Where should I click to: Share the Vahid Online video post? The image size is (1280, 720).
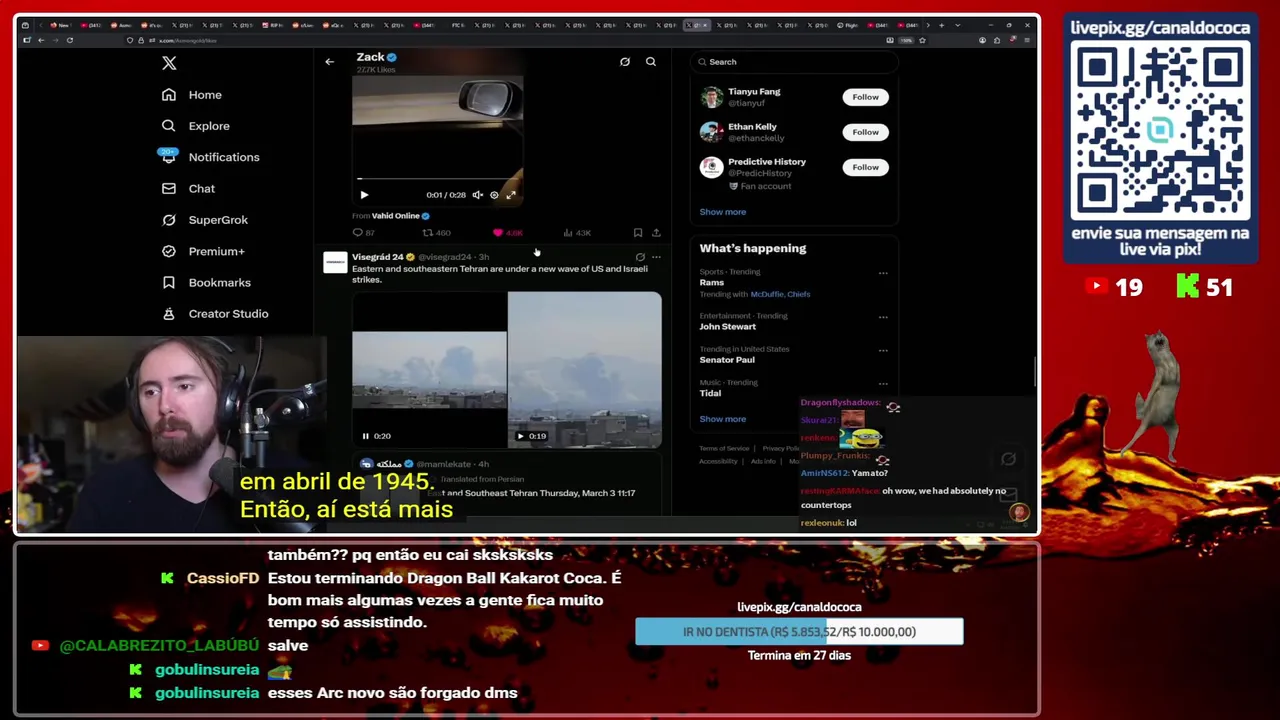pyautogui.click(x=656, y=233)
